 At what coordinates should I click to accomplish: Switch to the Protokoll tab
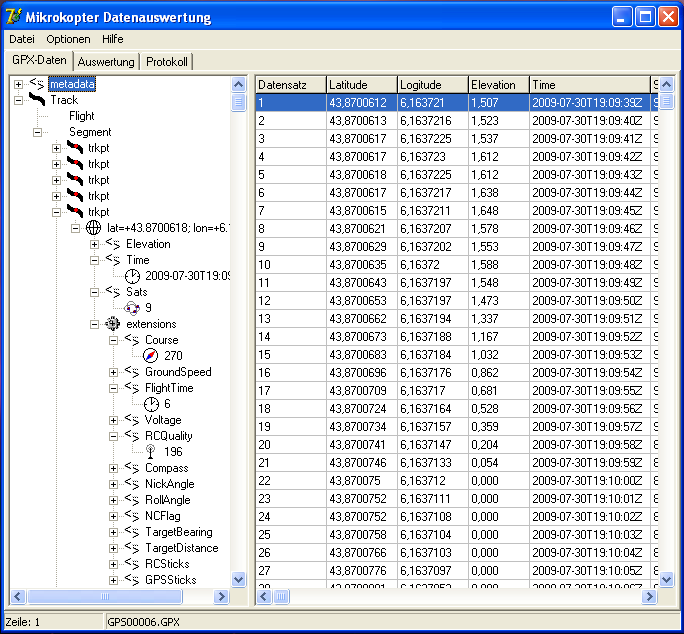(x=166, y=62)
